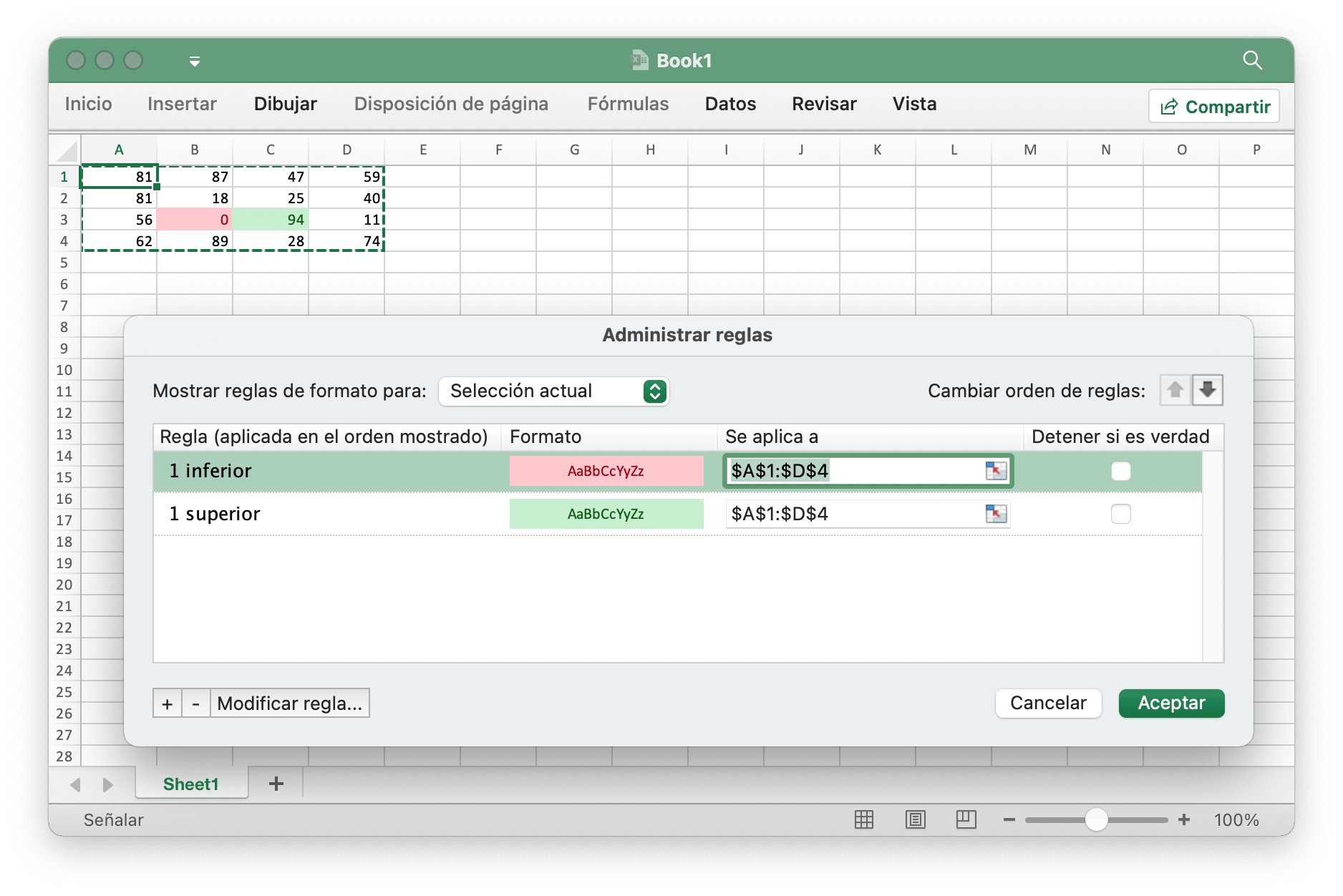Move rule down with the down arrow

pos(1208,390)
